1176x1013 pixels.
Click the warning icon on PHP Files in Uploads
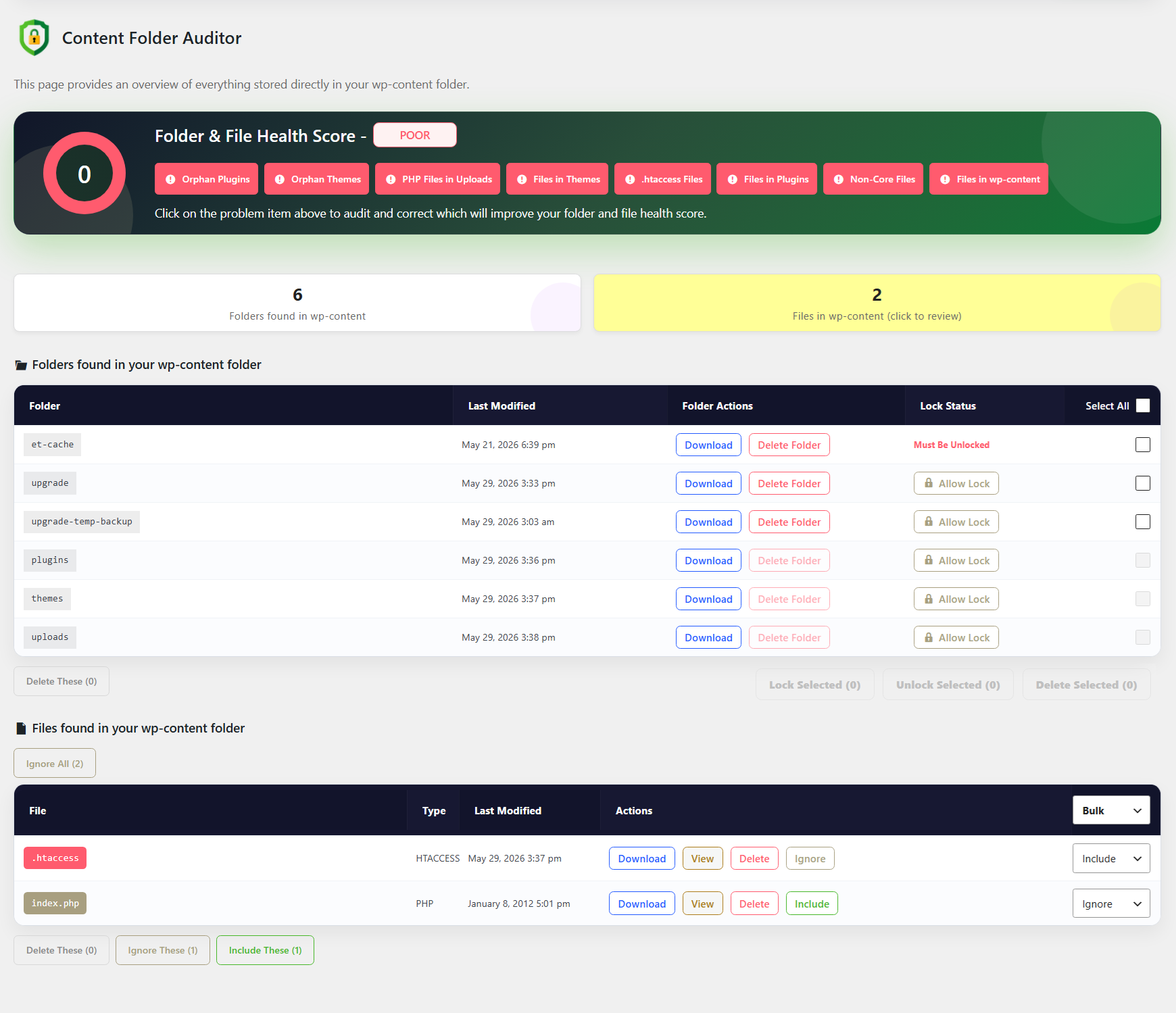391,179
